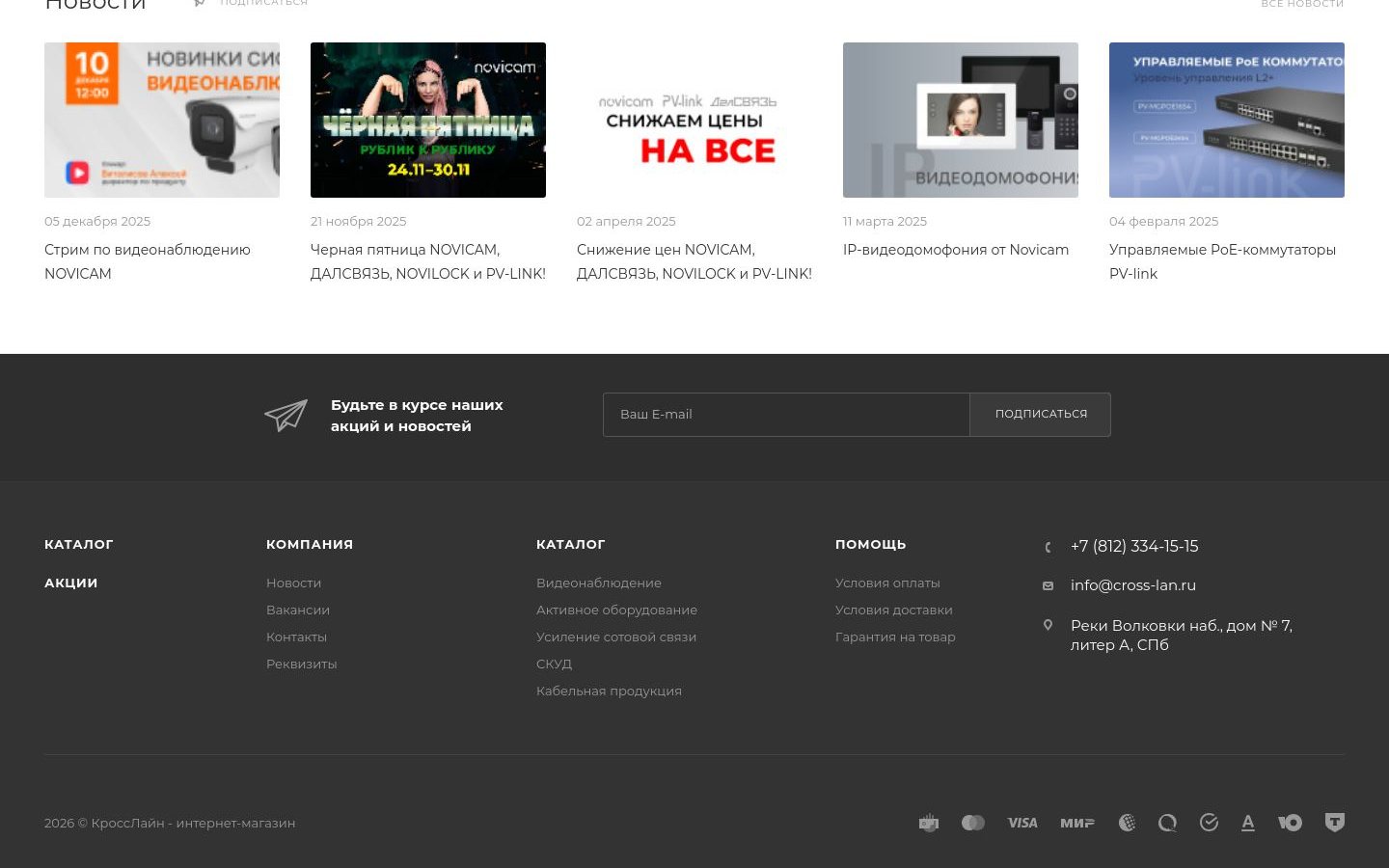
Task: Click the Sberbank checkmark icon
Action: (x=1209, y=823)
